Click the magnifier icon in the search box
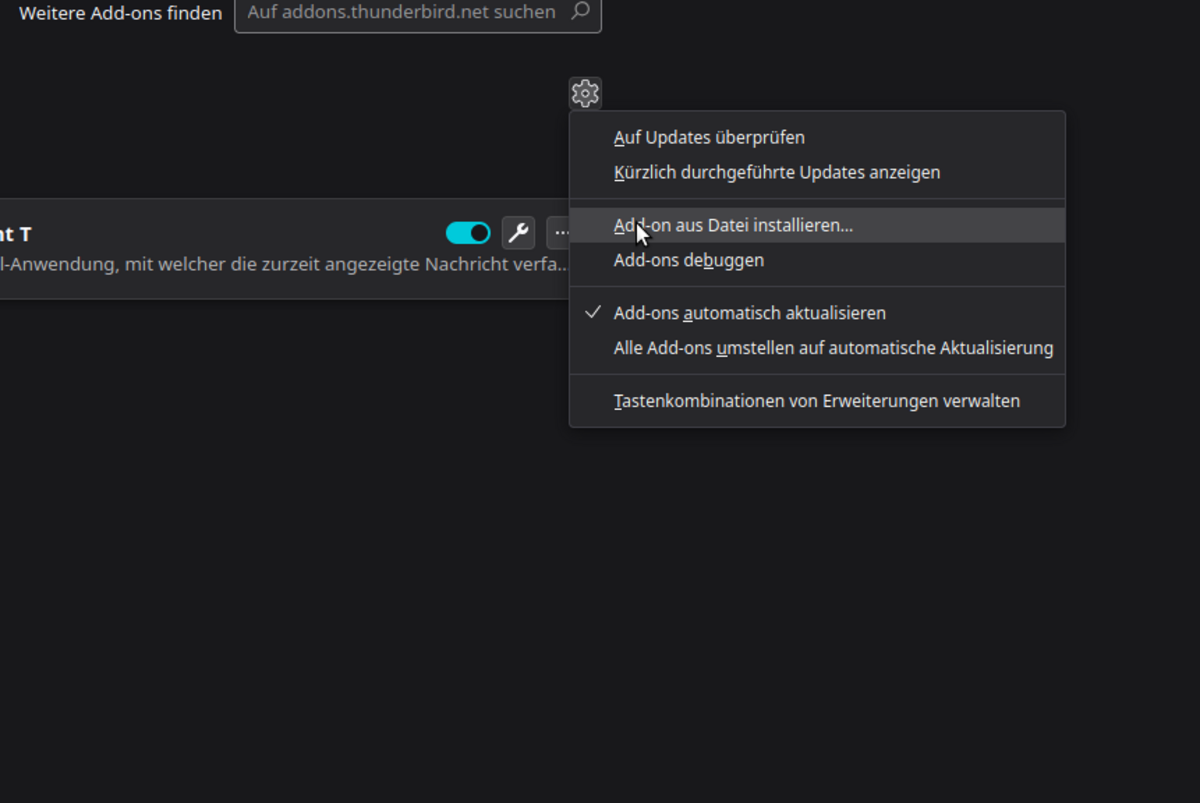The width and height of the screenshot is (1200, 803). pyautogui.click(x=580, y=12)
